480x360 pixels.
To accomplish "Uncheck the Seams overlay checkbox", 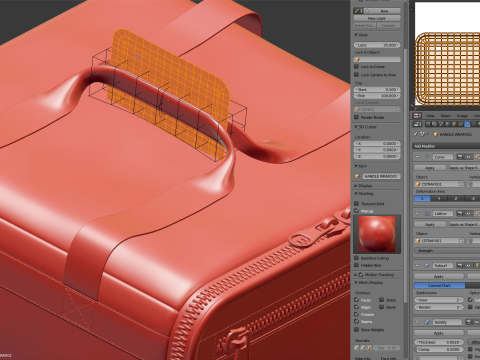I will click(356, 321).
